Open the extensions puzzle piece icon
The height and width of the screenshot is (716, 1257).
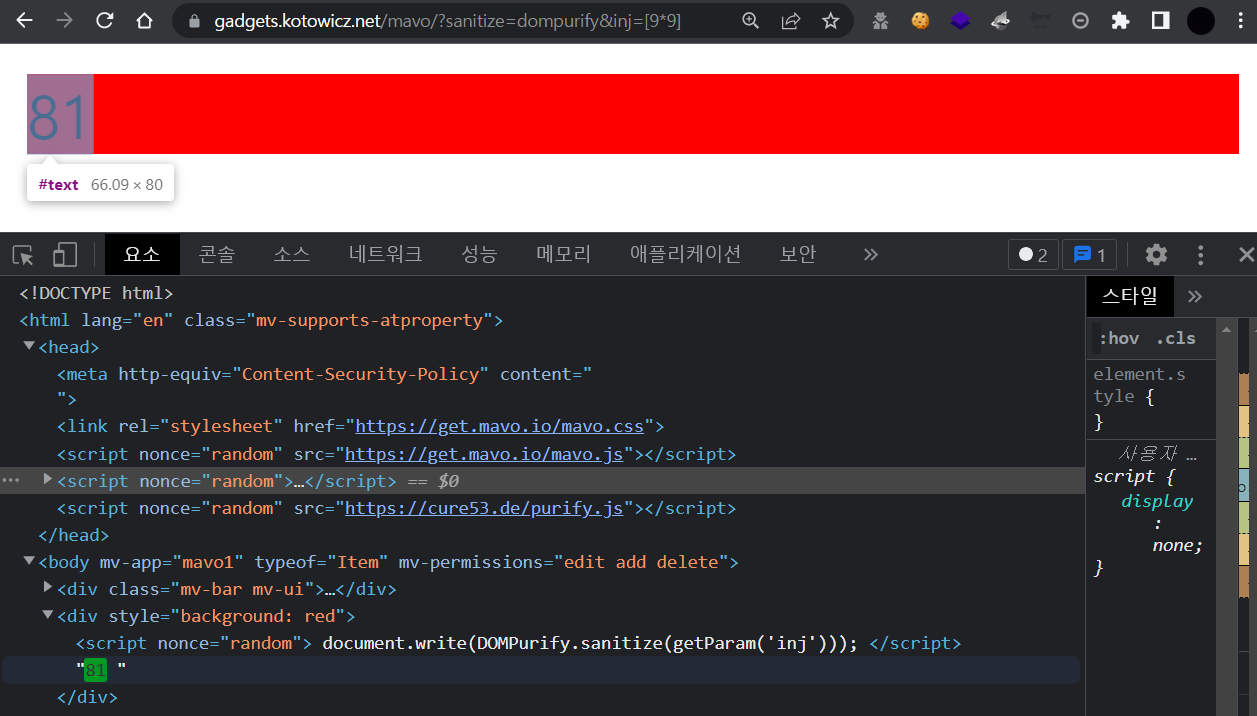click(1120, 20)
